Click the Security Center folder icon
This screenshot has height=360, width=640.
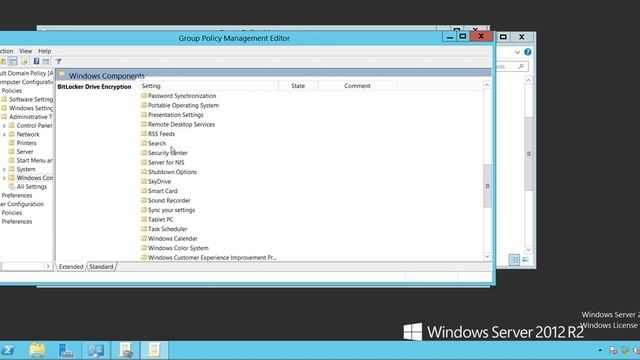click(144, 153)
